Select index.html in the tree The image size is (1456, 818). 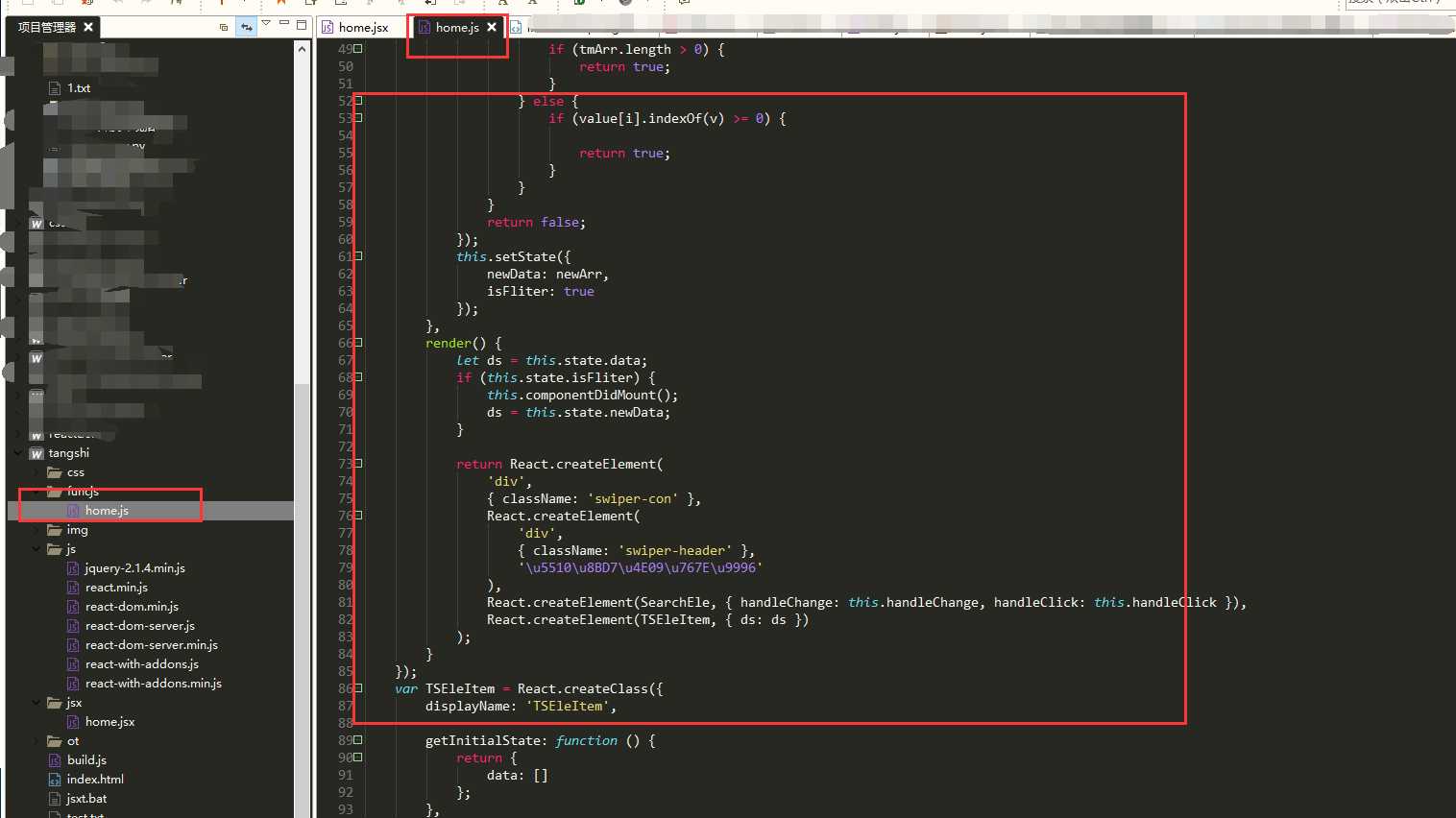(x=95, y=780)
